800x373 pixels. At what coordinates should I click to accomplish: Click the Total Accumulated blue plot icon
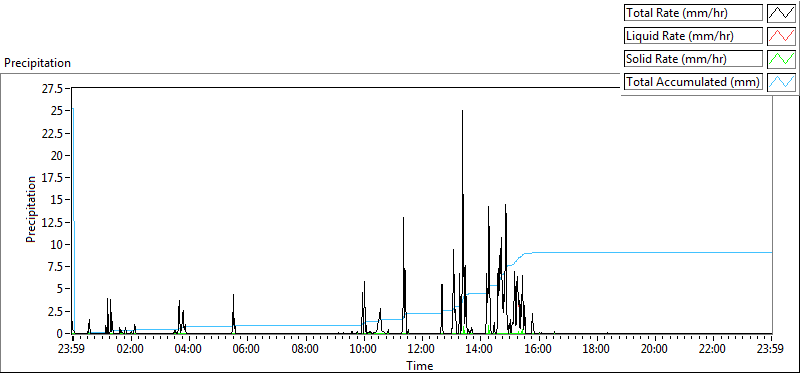[x=781, y=82]
